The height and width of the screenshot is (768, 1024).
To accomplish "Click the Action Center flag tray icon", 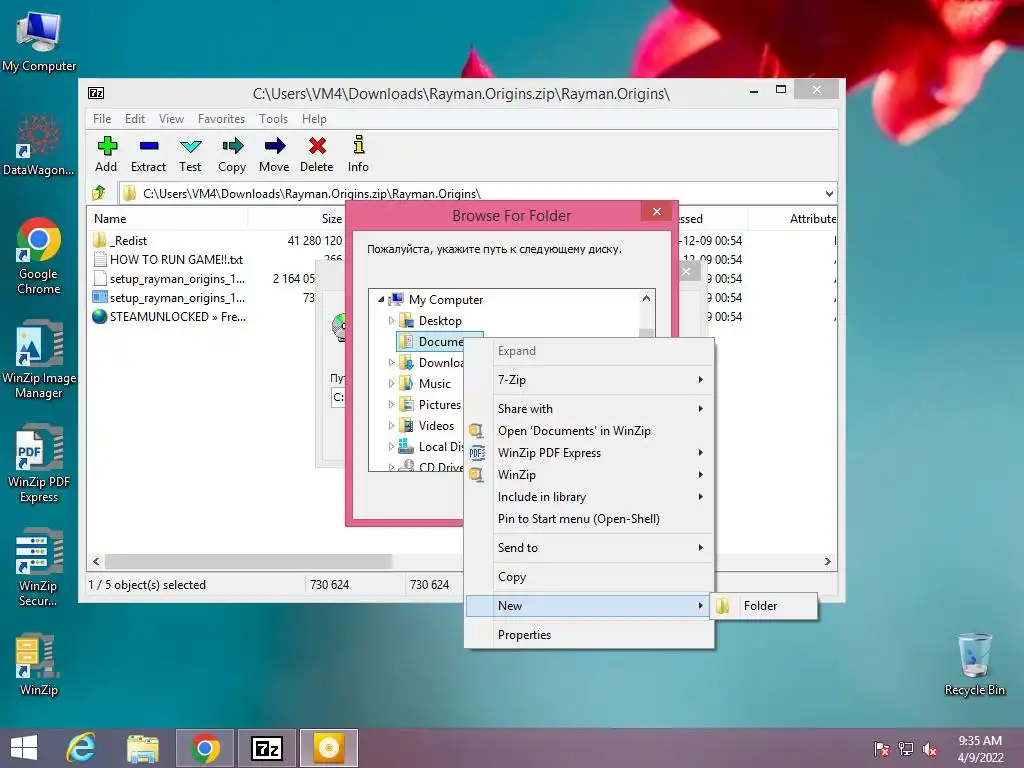I will (x=882, y=748).
